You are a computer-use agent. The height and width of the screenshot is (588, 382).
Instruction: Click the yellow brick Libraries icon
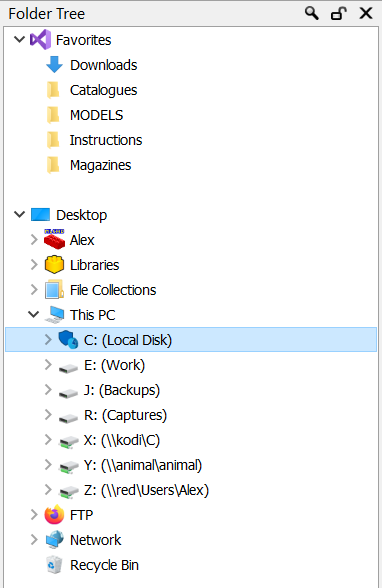pos(54,264)
